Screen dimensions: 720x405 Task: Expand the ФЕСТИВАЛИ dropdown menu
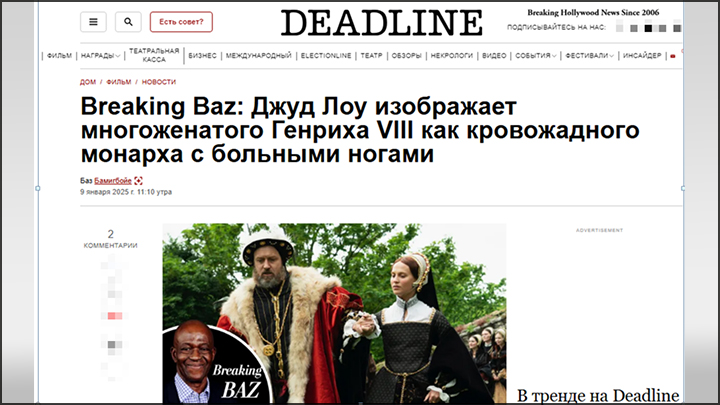tap(590, 56)
